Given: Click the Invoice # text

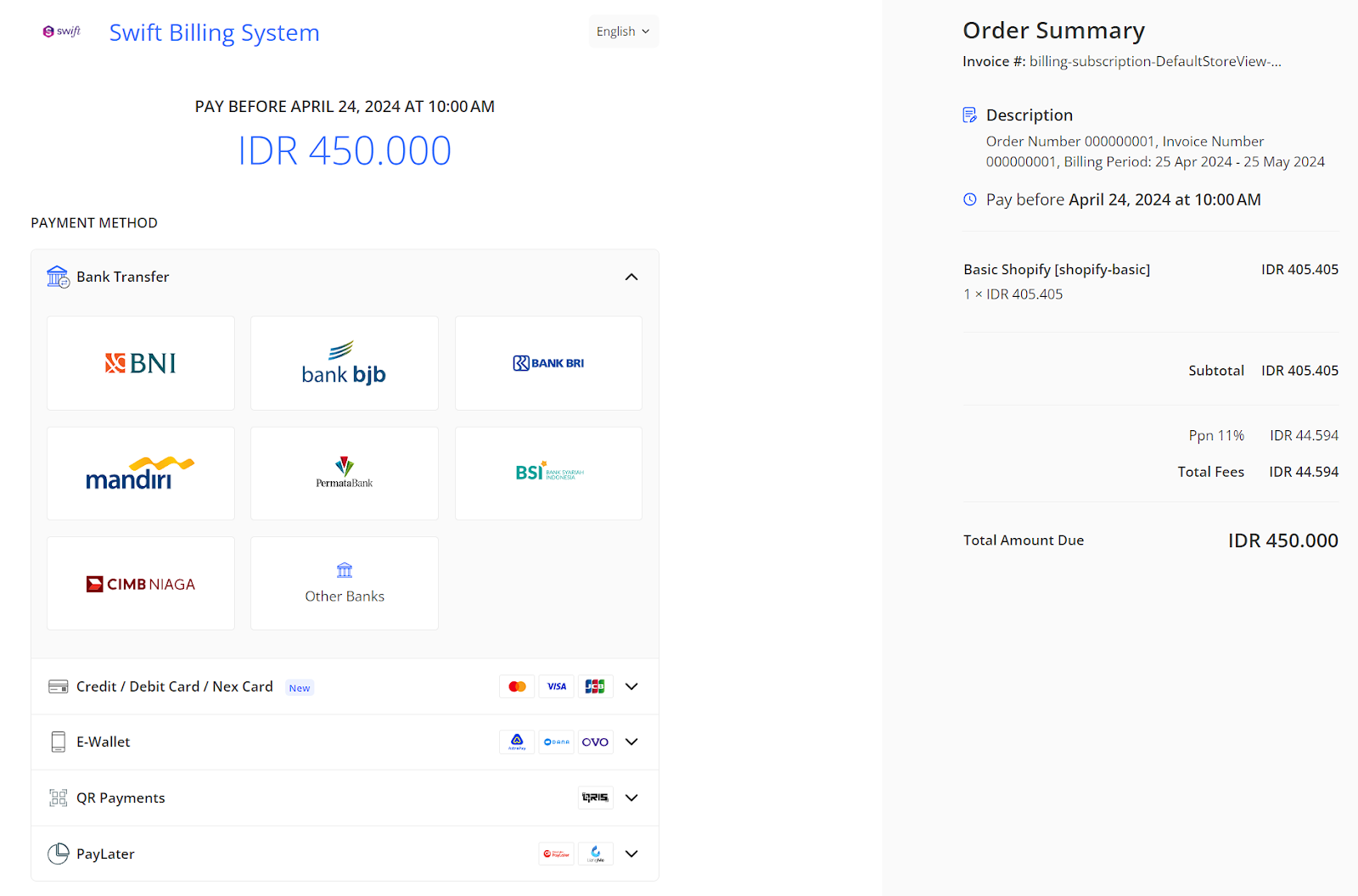Looking at the screenshot, I should (x=1122, y=61).
